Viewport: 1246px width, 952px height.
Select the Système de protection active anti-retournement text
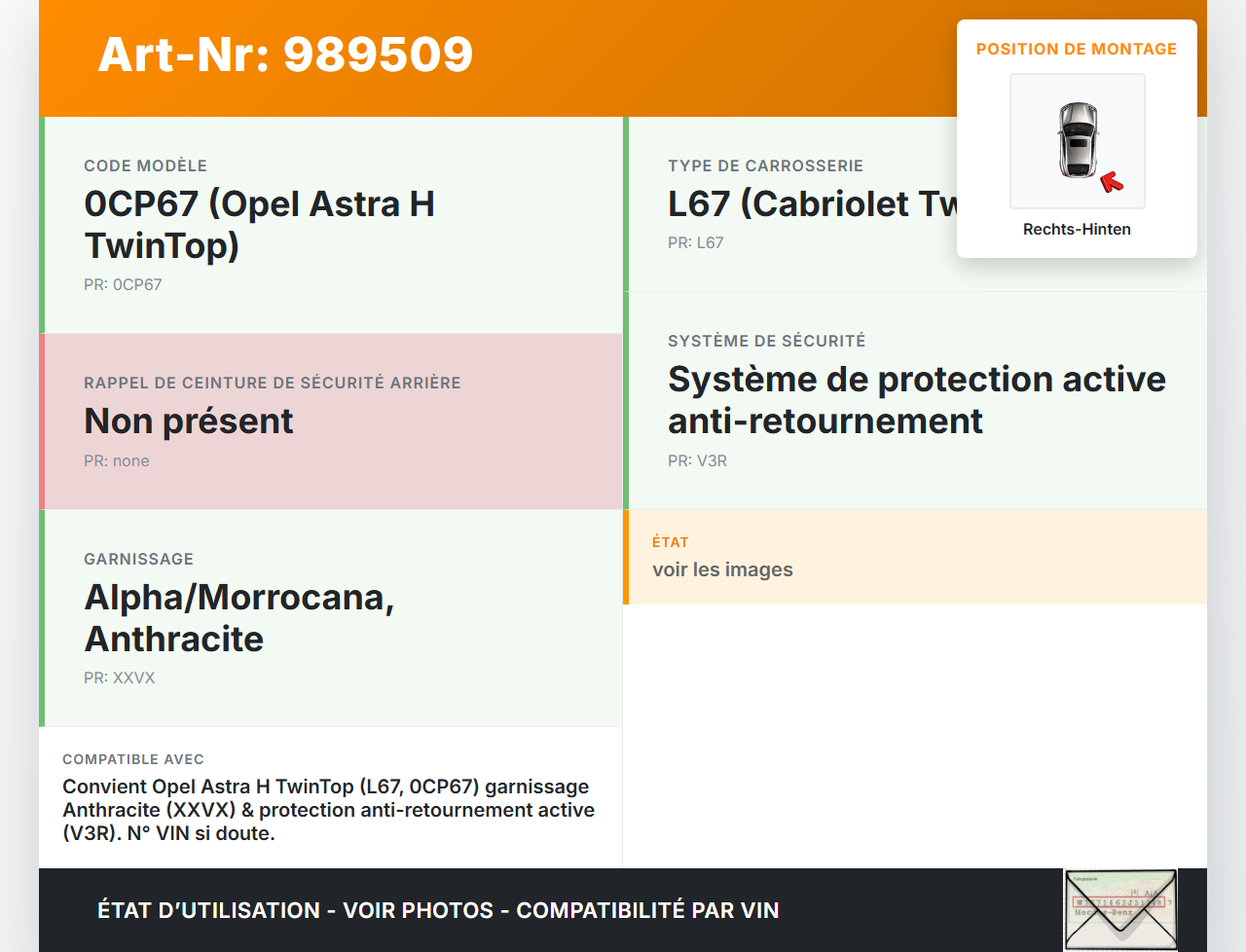click(x=916, y=400)
